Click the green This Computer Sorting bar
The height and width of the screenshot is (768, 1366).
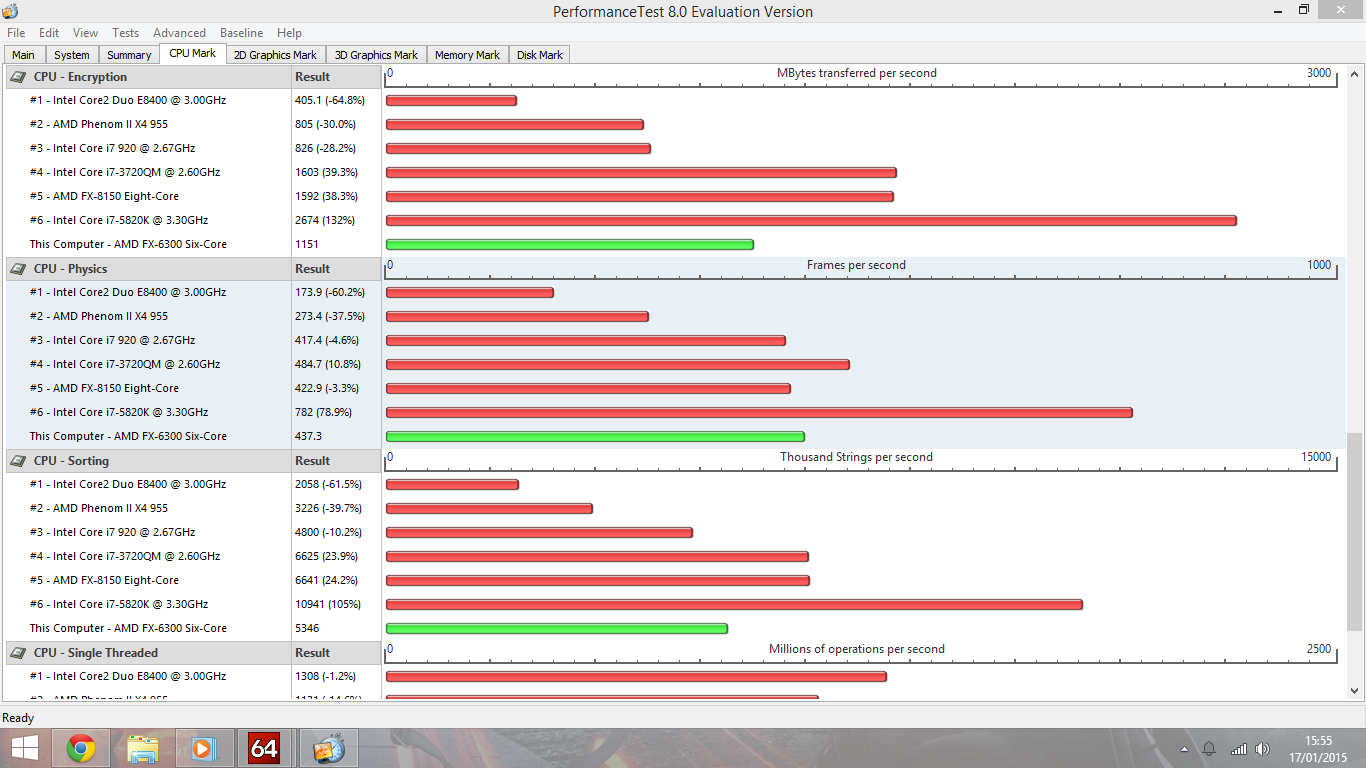(556, 628)
